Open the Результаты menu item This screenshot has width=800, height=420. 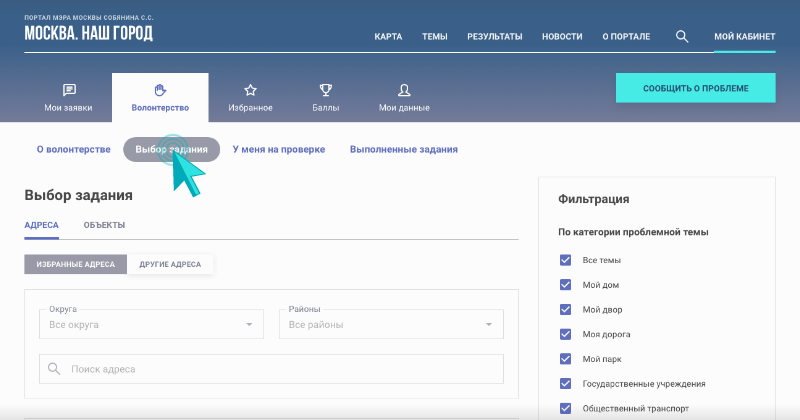click(x=494, y=36)
